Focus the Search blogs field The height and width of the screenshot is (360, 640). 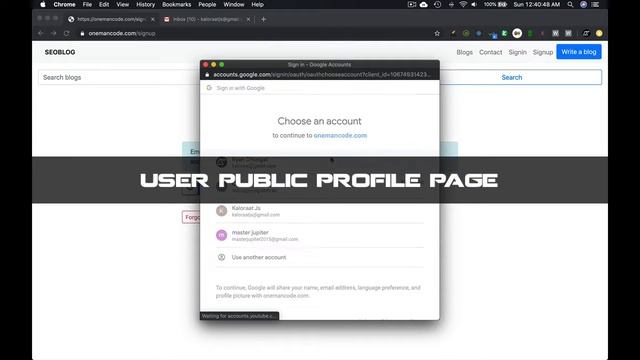[119, 77]
